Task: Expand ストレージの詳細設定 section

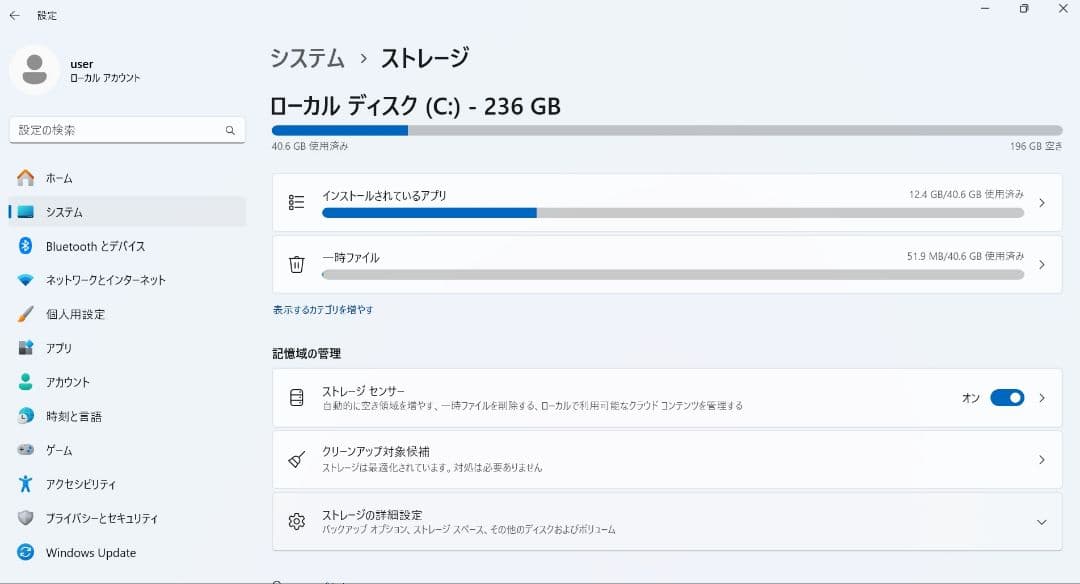Action: [1041, 520]
